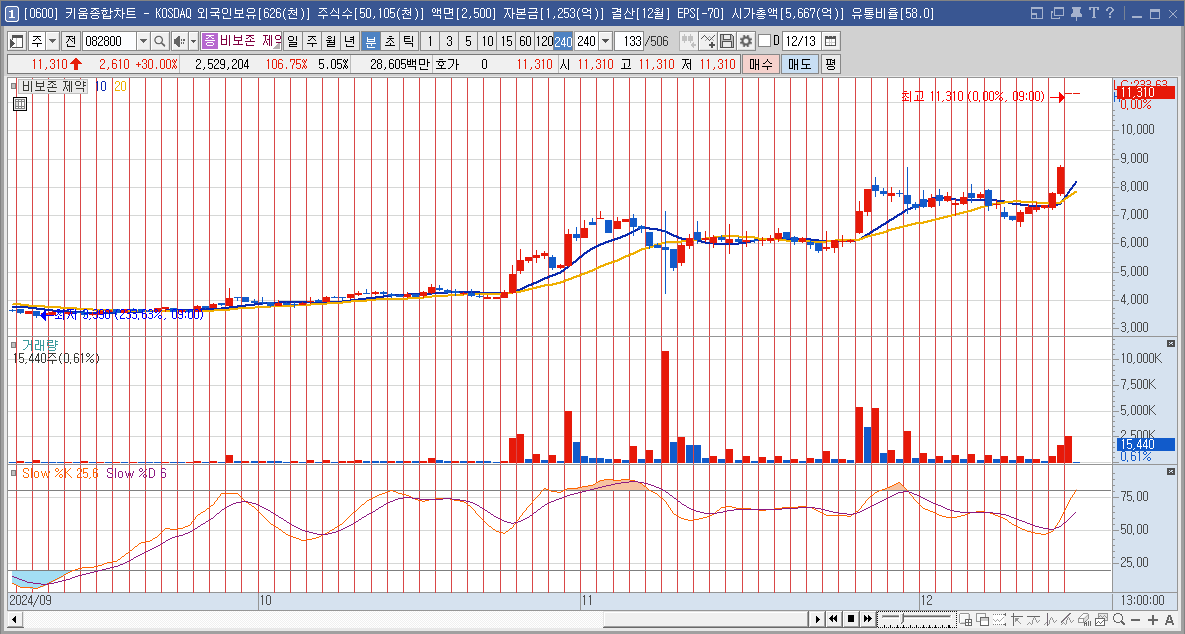
Task: Select the 틱 (tick) chart period
Action: pos(408,42)
